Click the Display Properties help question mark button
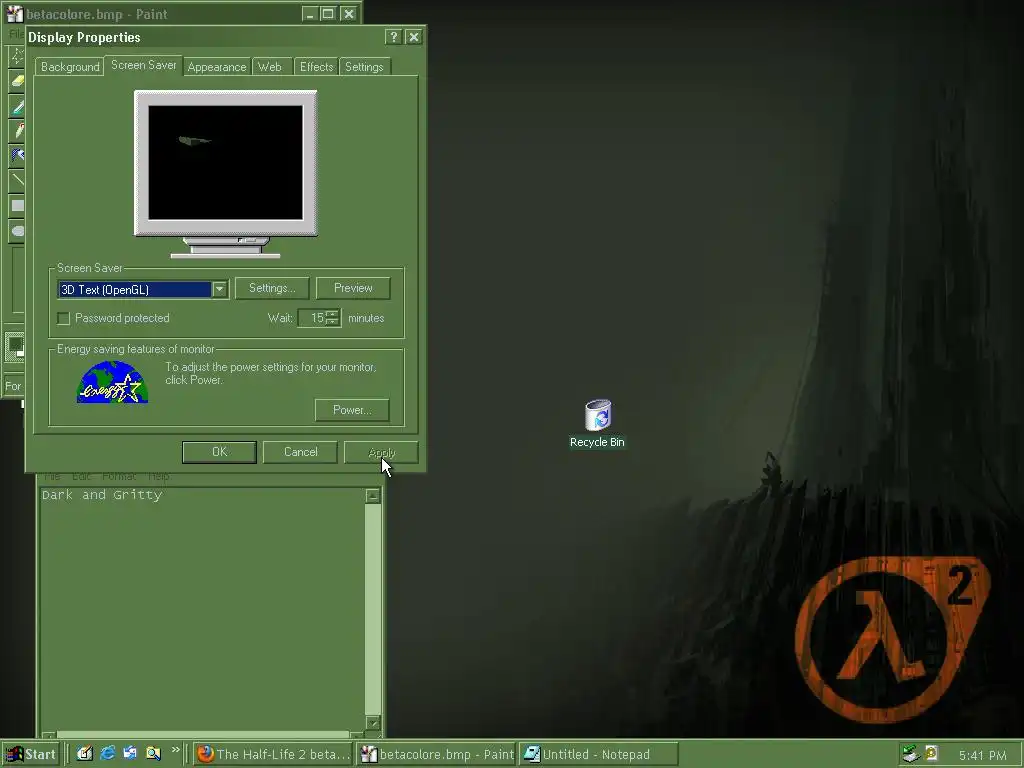The width and height of the screenshot is (1024, 768). click(x=393, y=37)
